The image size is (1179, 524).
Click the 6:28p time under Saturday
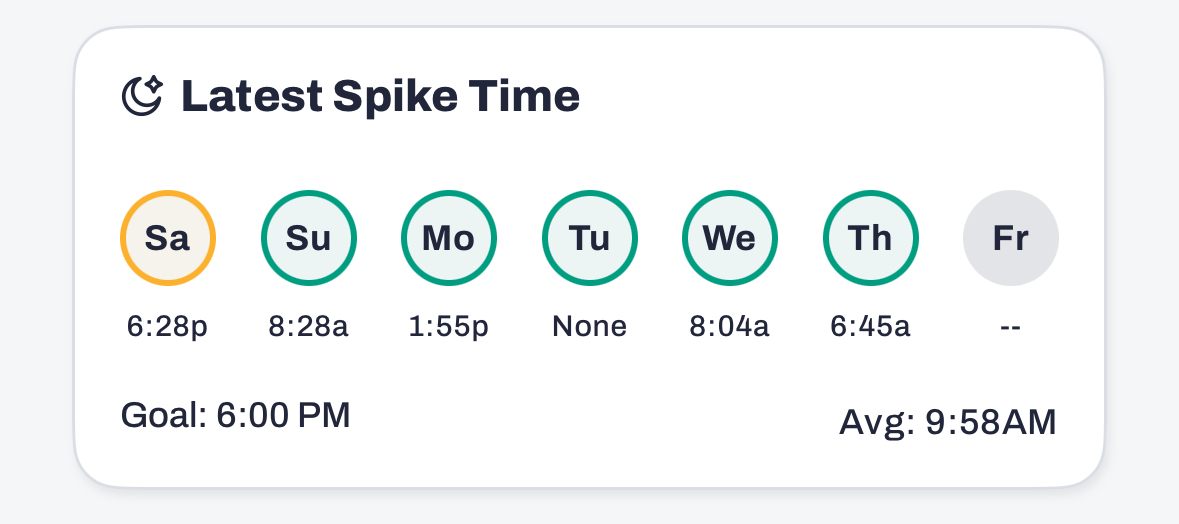[168, 326]
